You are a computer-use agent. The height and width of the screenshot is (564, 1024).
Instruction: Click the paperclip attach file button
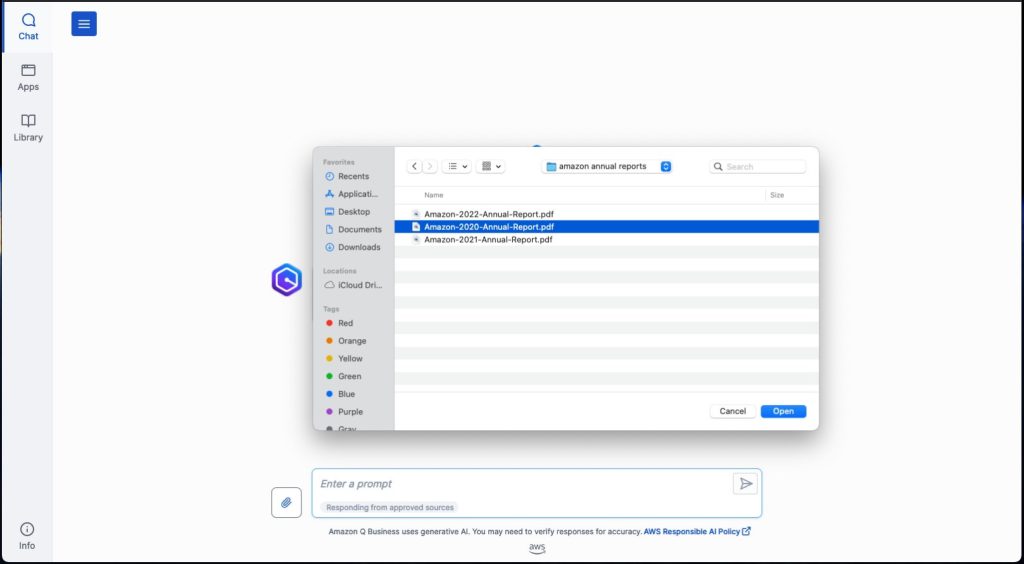coord(286,503)
